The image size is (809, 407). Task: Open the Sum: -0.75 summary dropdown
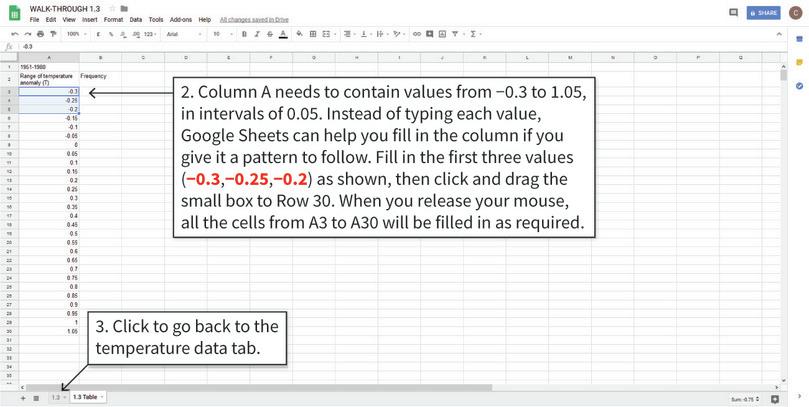[745, 399]
